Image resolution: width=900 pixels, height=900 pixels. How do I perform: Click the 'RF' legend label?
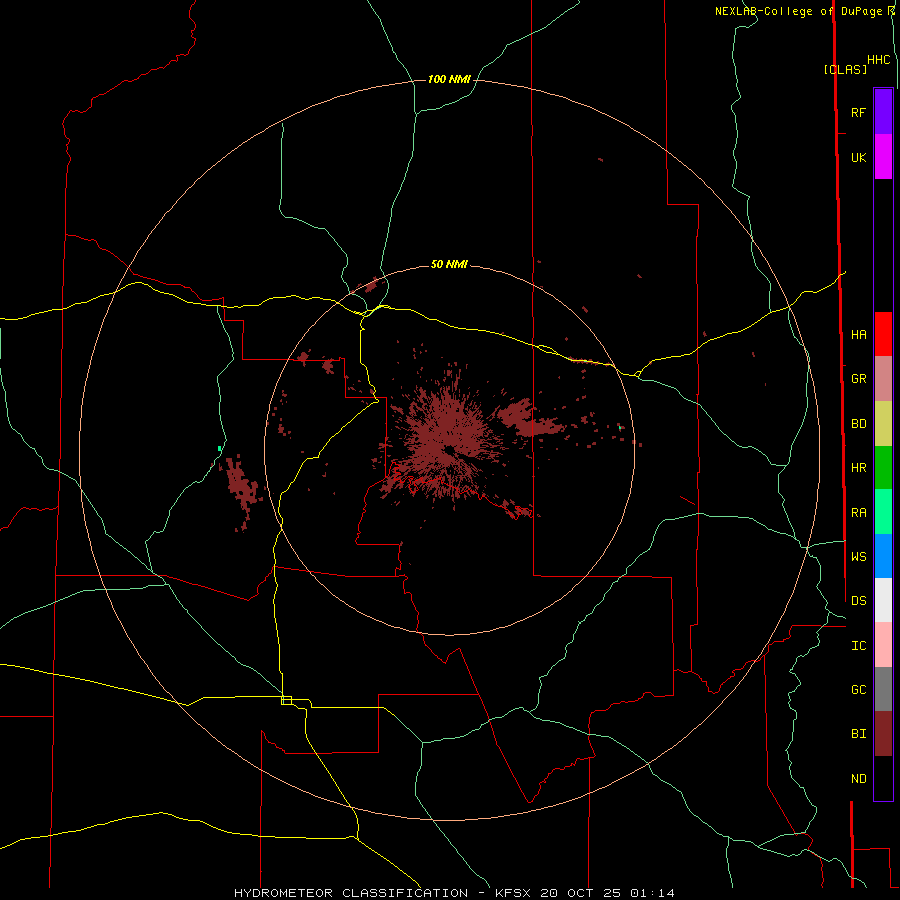pos(858,112)
